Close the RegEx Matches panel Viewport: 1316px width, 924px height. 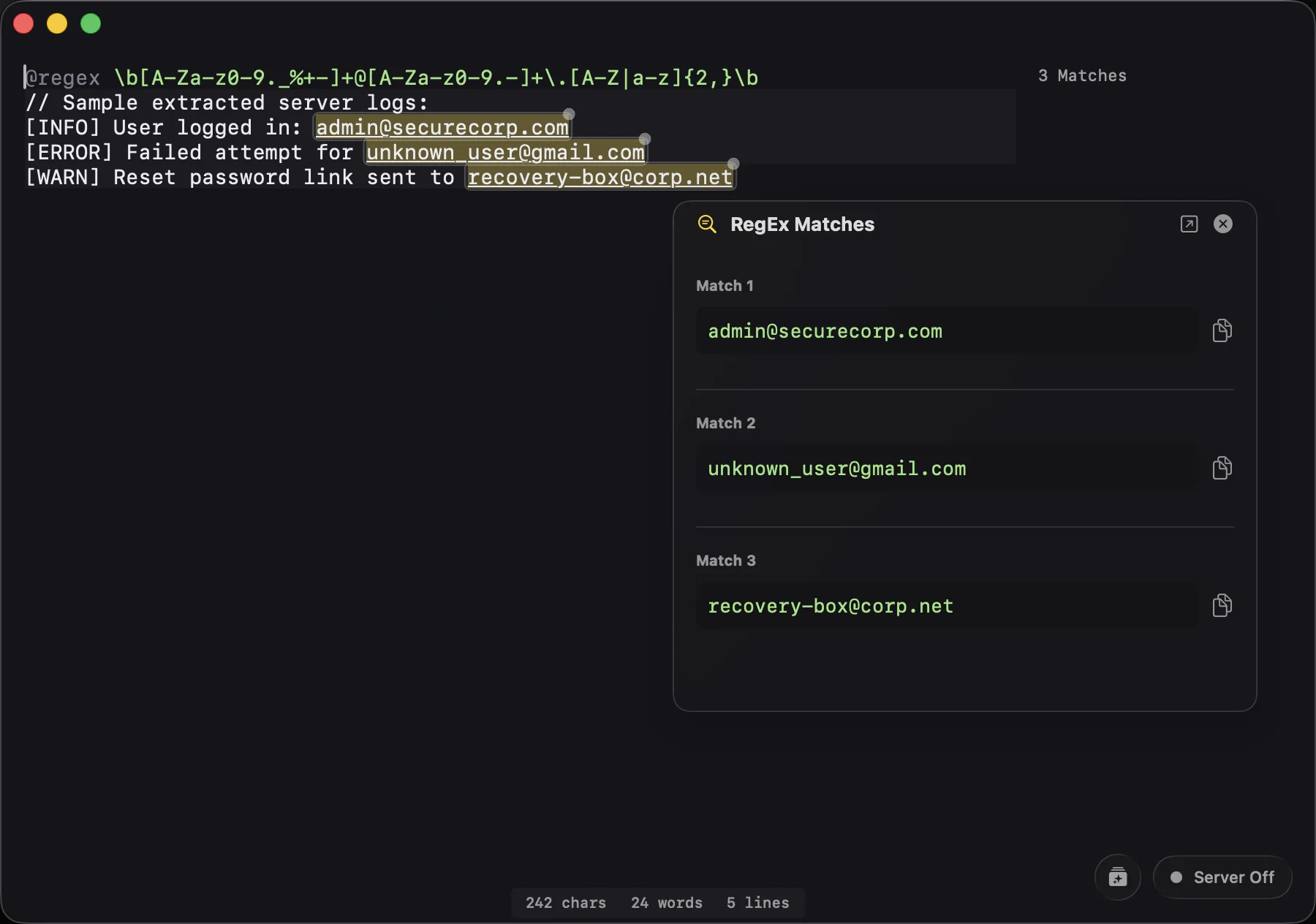click(1223, 224)
